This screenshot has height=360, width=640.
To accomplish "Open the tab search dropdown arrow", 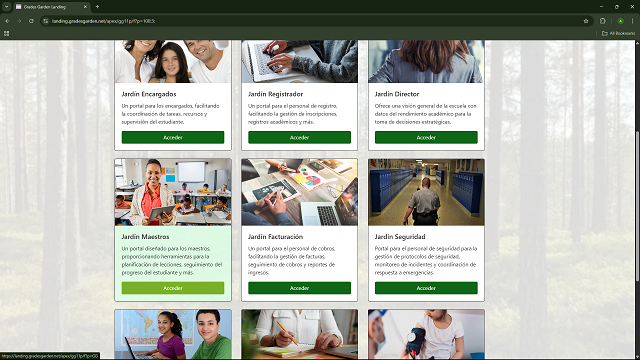I will [x=7, y=7].
